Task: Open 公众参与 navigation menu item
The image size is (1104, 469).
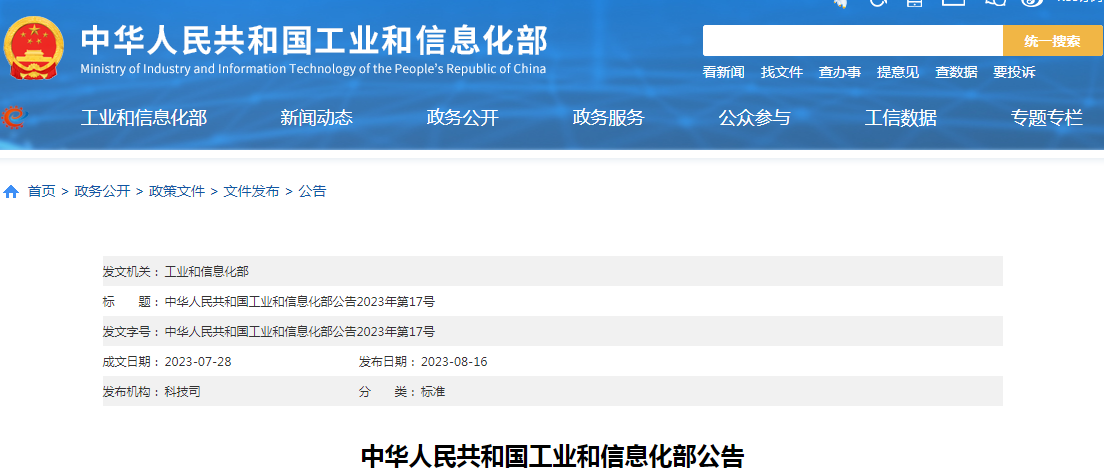Action: (x=755, y=118)
